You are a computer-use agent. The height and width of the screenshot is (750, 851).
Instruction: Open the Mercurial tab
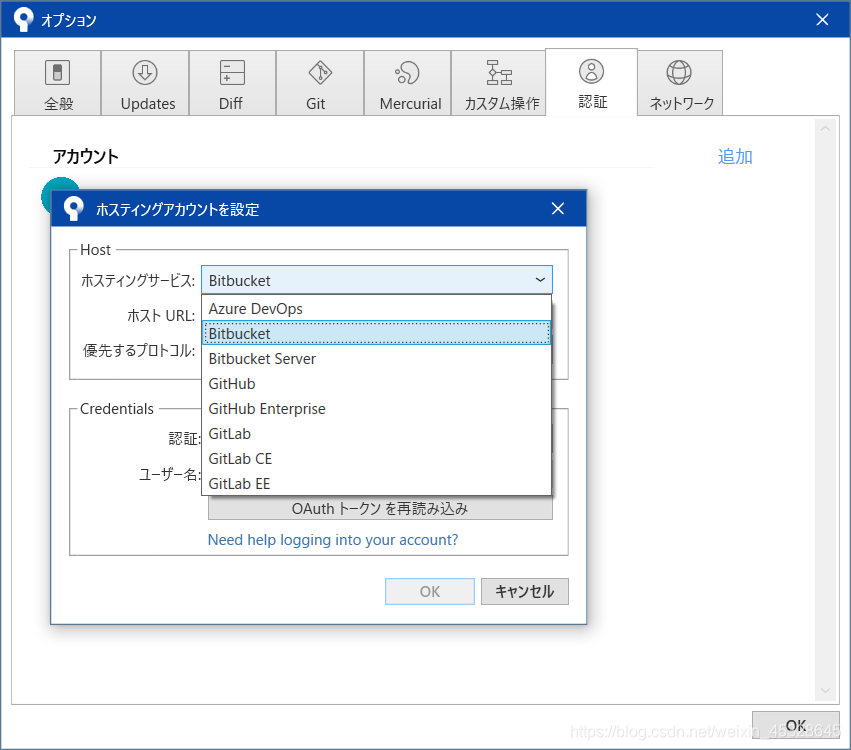[408, 83]
